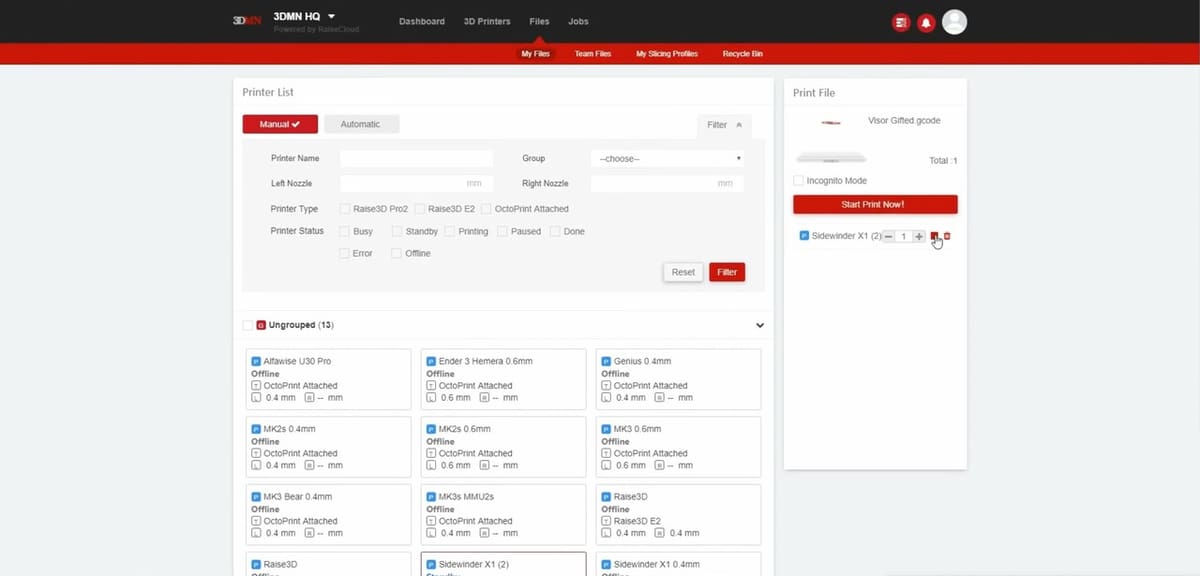Enable Incognito Mode checkbox
The height and width of the screenshot is (576, 1200).
798,181
